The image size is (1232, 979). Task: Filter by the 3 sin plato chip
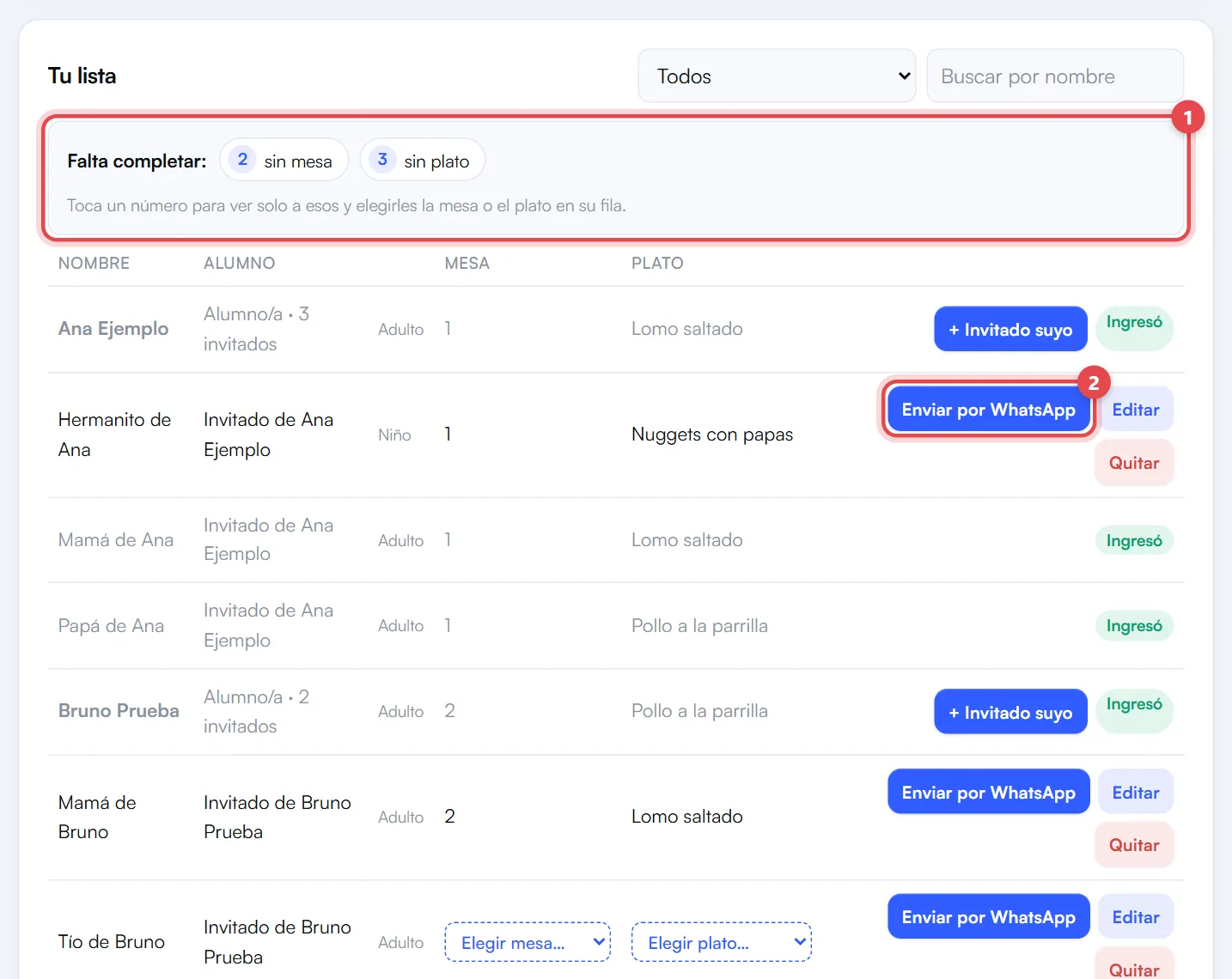tap(423, 160)
